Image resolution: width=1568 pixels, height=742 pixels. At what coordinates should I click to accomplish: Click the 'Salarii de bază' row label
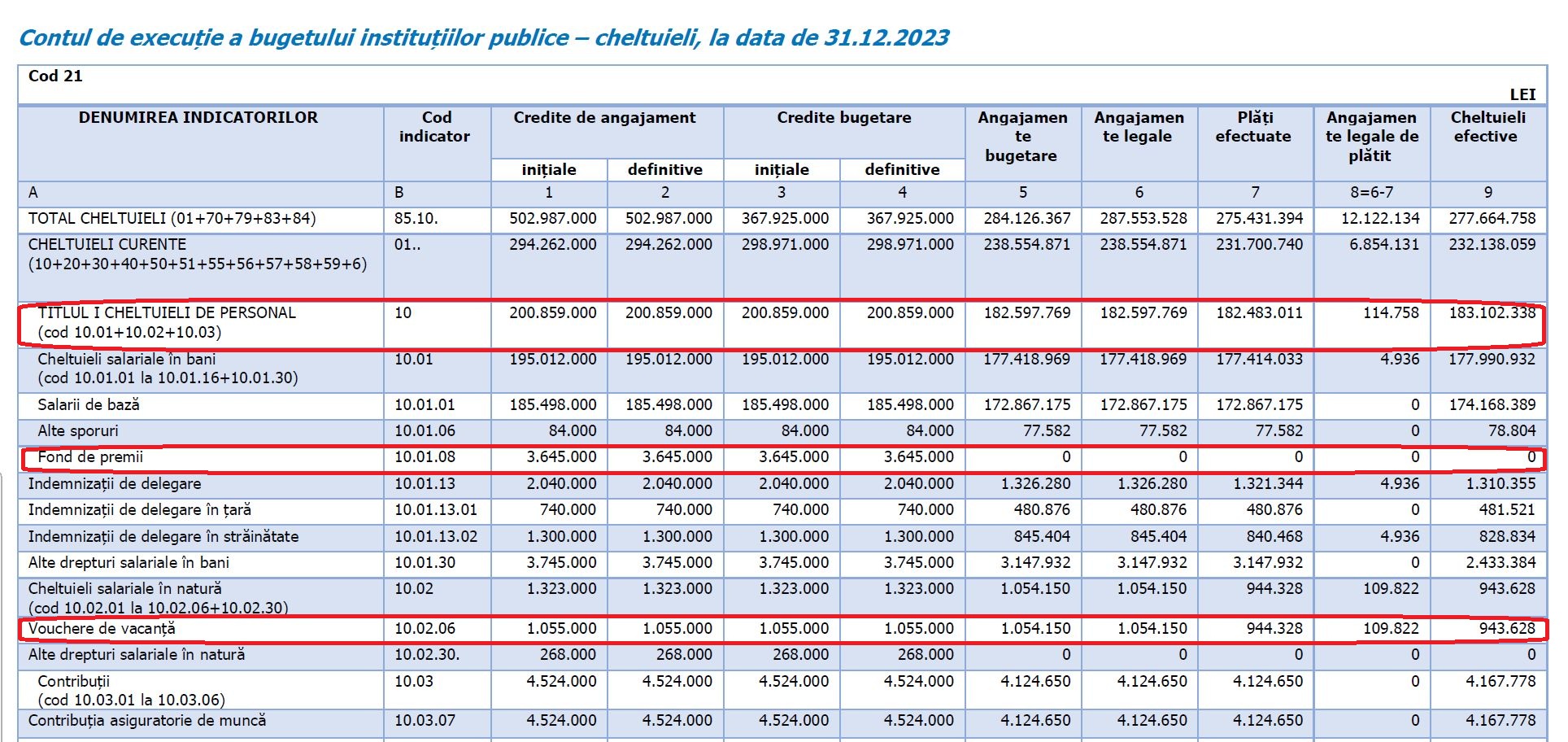click(x=89, y=405)
